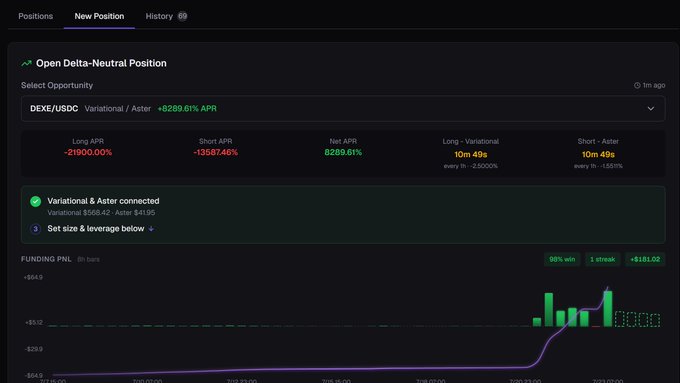Click the '+8289.61% APR' label
Screen dimensions: 680x383
click(187, 108)
